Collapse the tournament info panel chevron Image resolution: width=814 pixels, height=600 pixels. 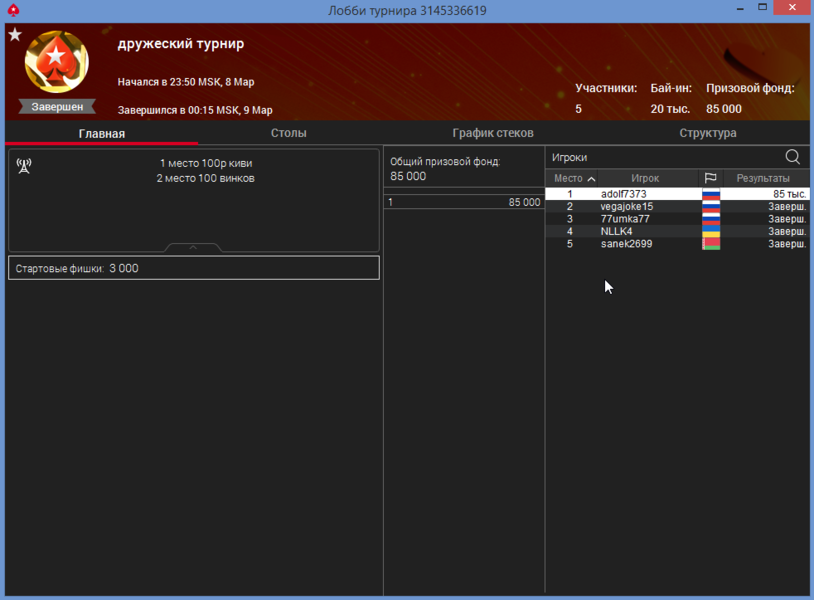pos(193,247)
